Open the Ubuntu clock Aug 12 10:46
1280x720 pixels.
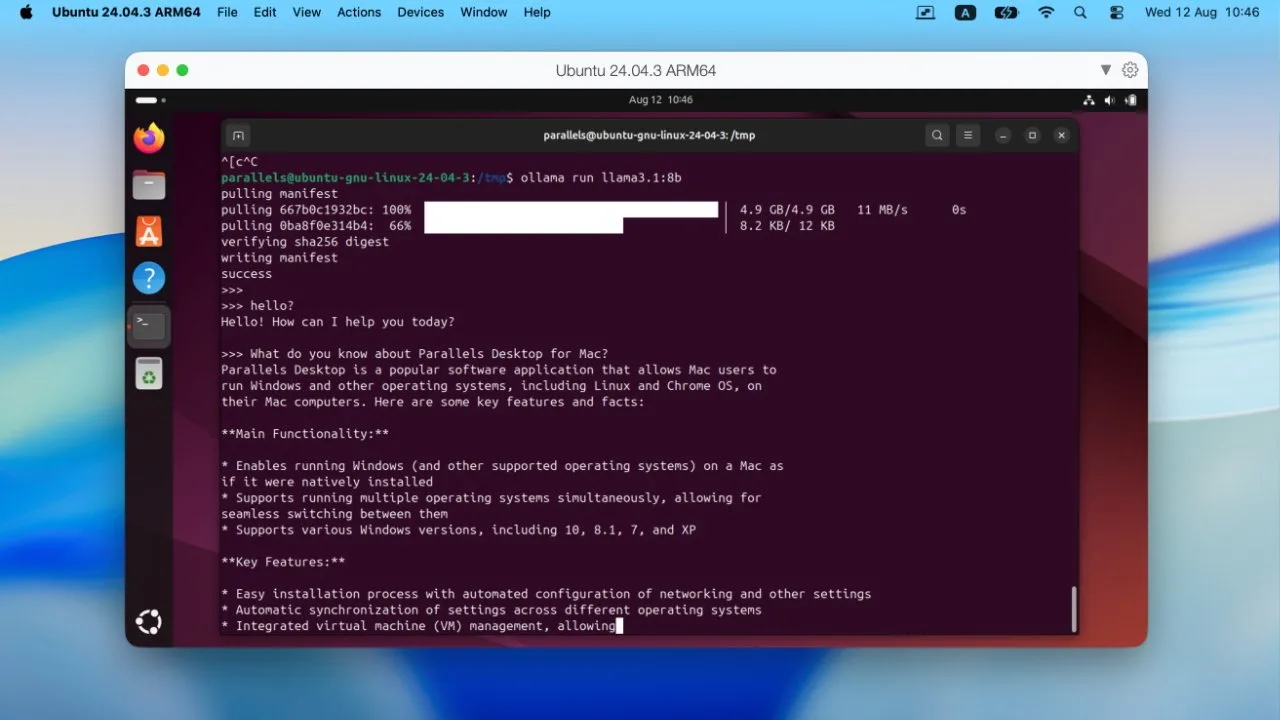pos(660,100)
